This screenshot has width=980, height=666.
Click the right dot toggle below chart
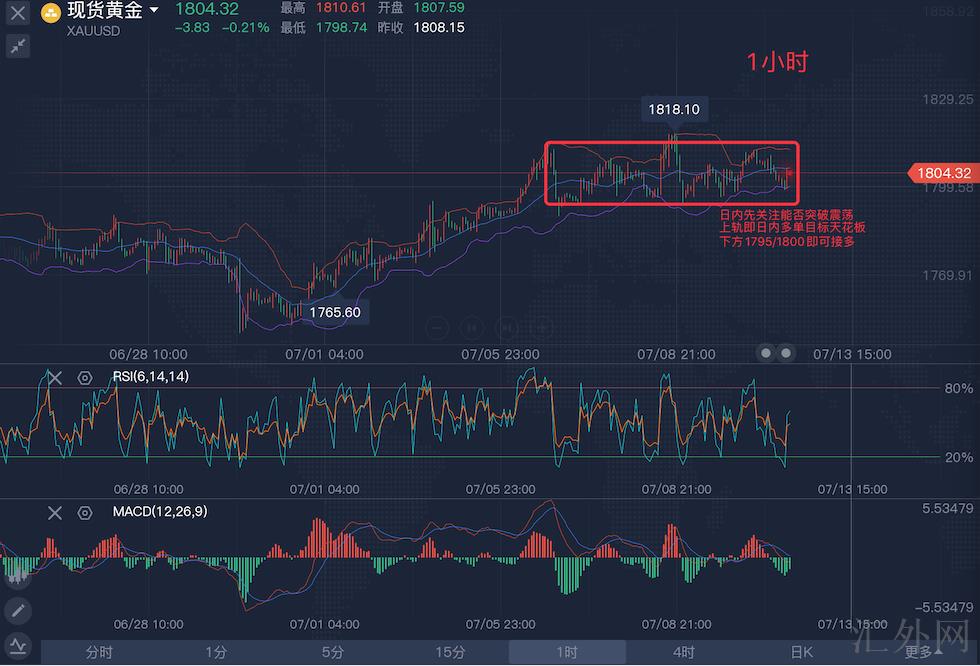[786, 352]
